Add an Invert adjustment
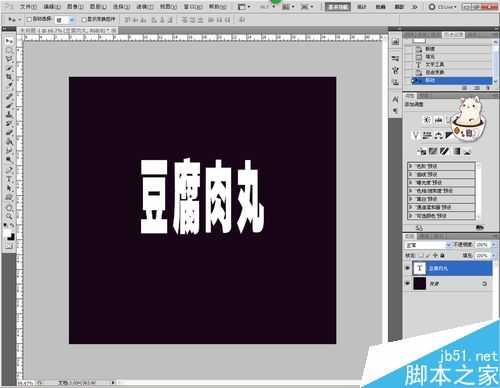This screenshot has width=500, height=388. click(x=422, y=152)
